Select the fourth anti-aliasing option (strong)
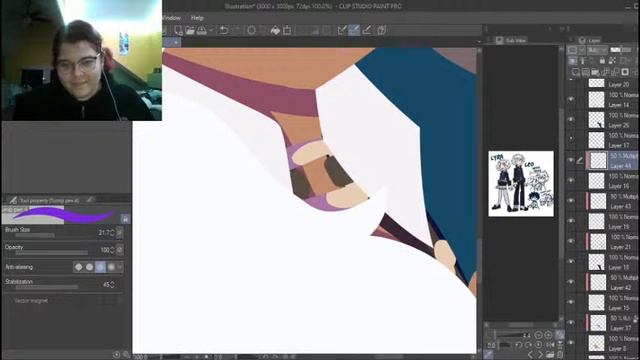The width and height of the screenshot is (640, 360). tap(111, 267)
